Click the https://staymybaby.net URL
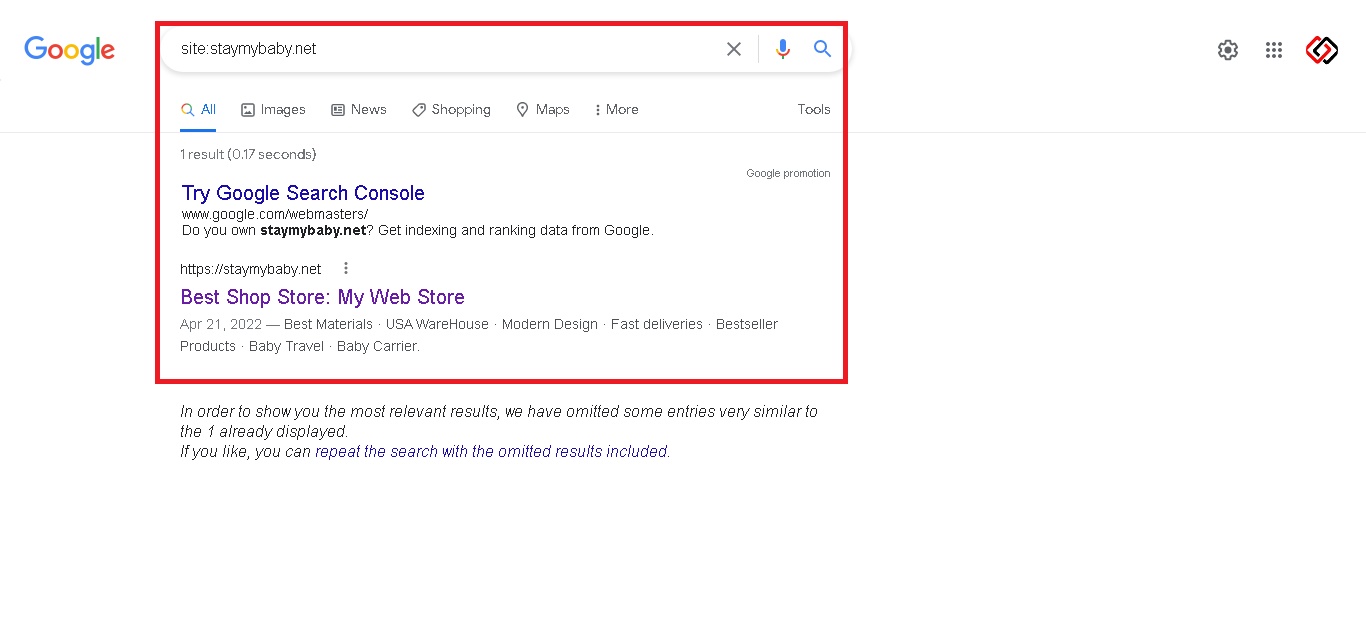The image size is (1366, 642). 251,269
